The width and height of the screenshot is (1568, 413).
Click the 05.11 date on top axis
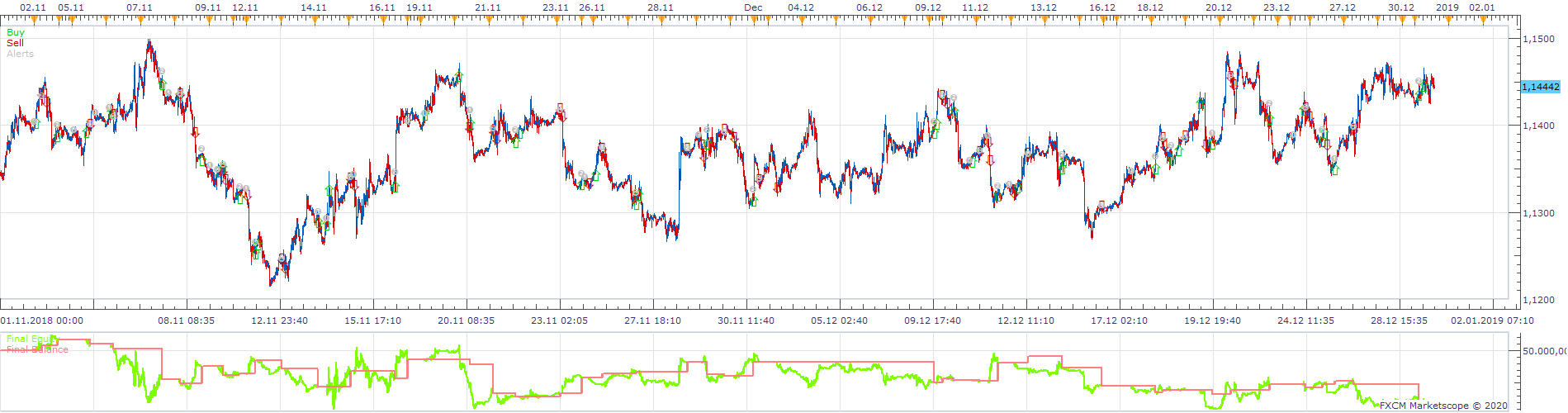pyautogui.click(x=71, y=7)
